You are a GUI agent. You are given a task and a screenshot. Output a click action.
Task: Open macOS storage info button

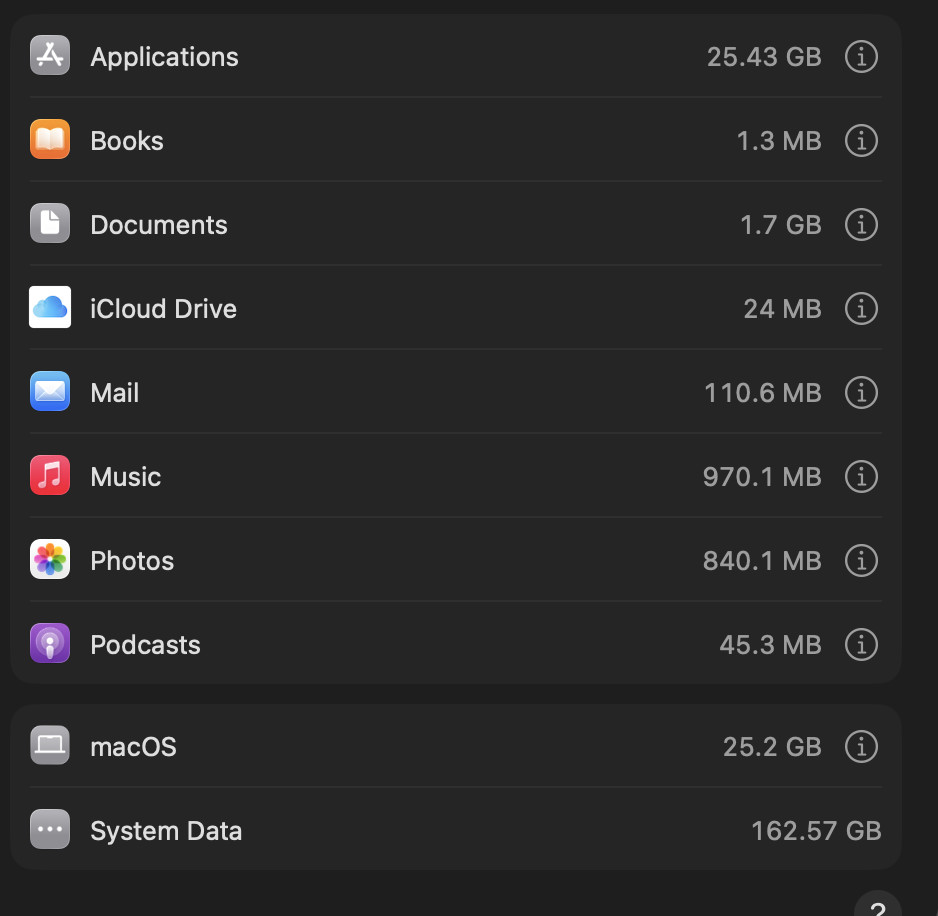pyautogui.click(x=861, y=746)
